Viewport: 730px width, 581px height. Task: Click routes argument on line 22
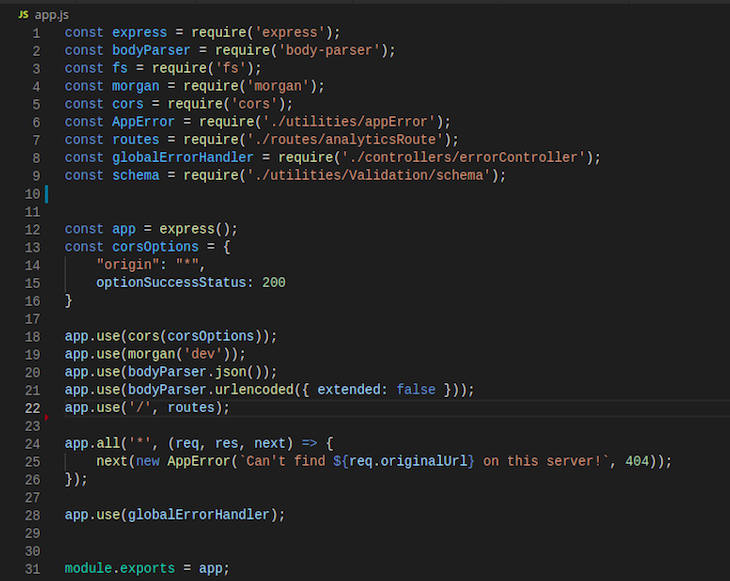coord(191,408)
